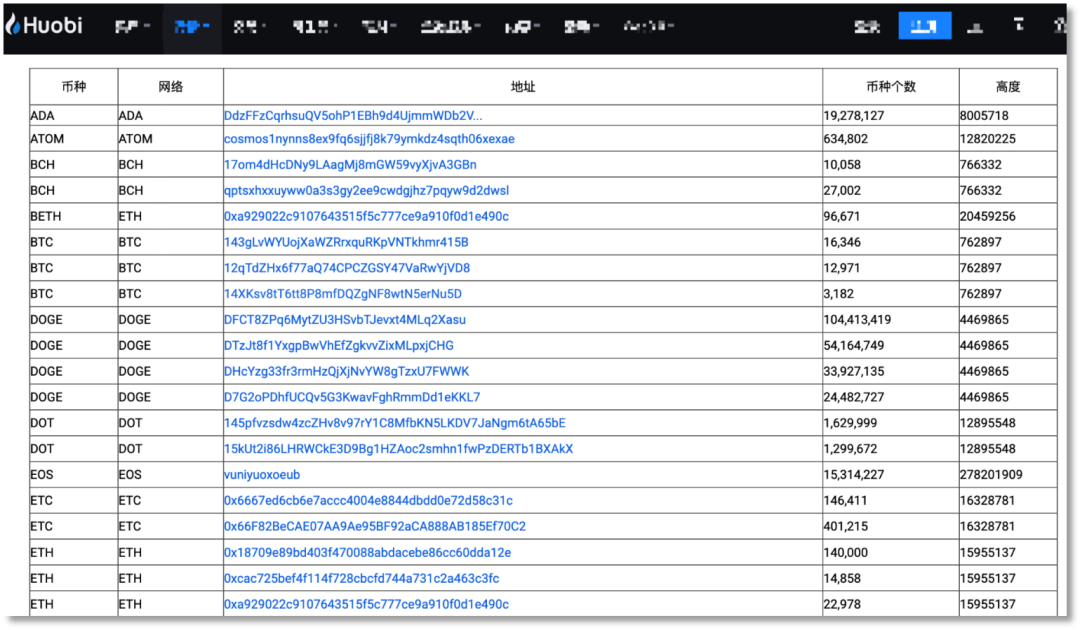Click the 地址 column header
This screenshot has width=1080, height=630.
[523, 87]
